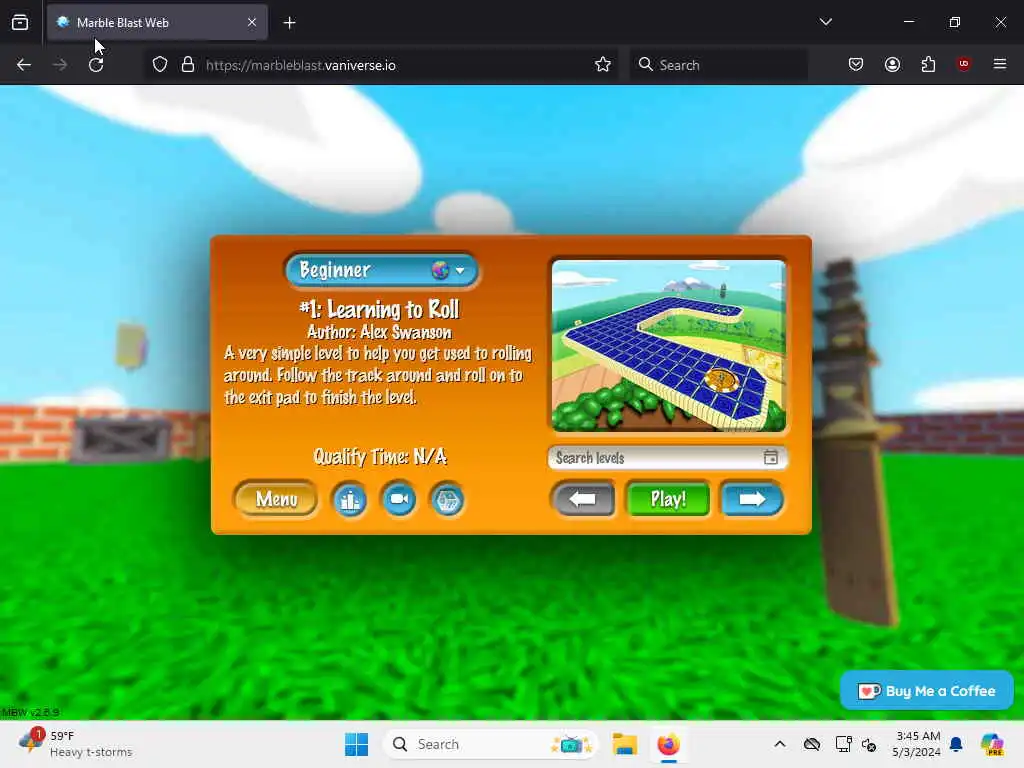The image size is (1024, 768).
Task: Click the green Play! button
Action: [668, 500]
